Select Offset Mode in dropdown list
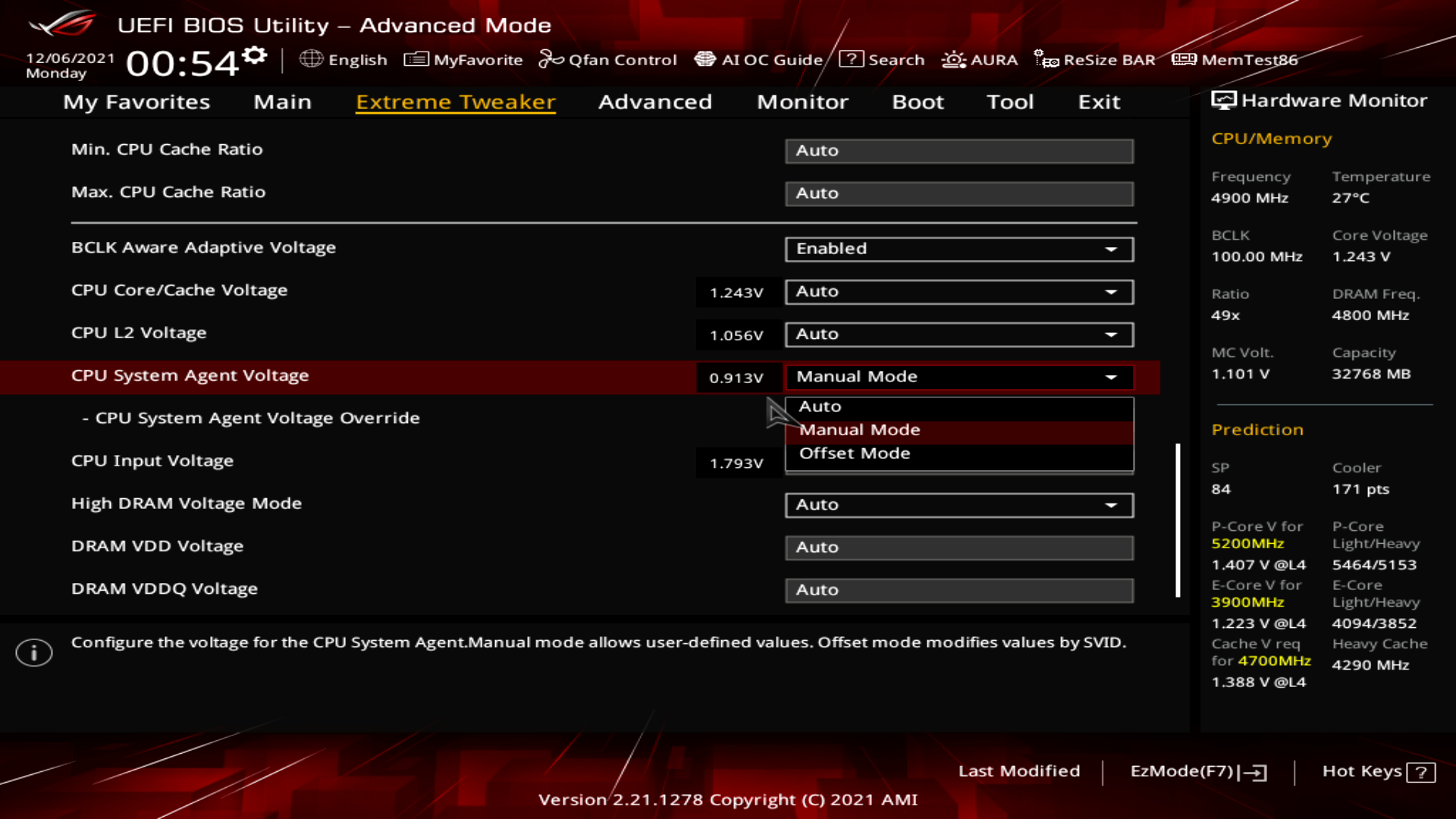The height and width of the screenshot is (819, 1456). click(855, 453)
